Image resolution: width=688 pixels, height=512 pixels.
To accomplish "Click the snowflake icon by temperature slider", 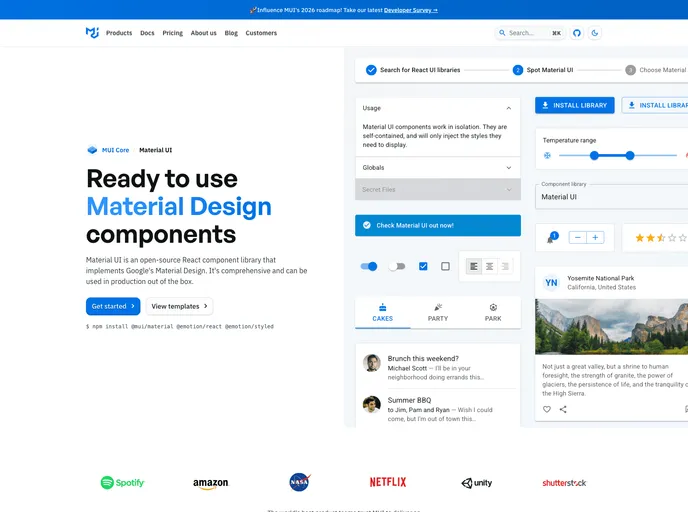I will [547, 155].
